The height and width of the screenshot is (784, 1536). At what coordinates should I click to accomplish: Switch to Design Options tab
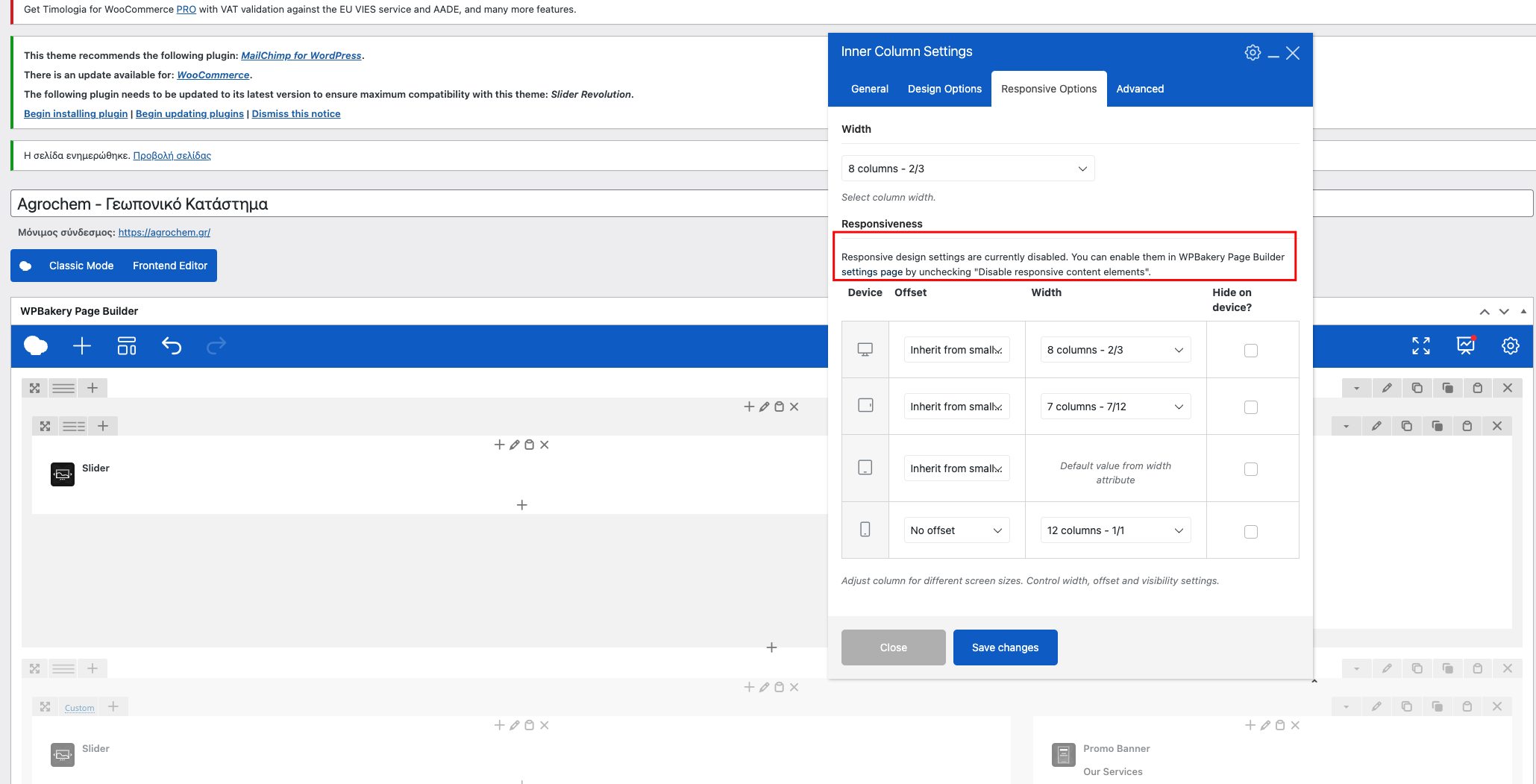point(944,89)
